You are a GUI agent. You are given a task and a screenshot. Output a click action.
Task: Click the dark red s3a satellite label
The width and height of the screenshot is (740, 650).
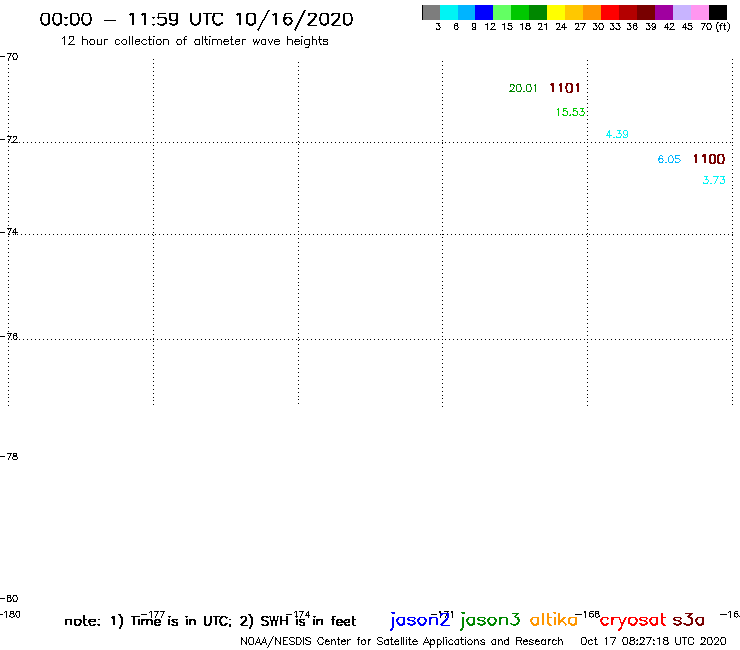(689, 620)
